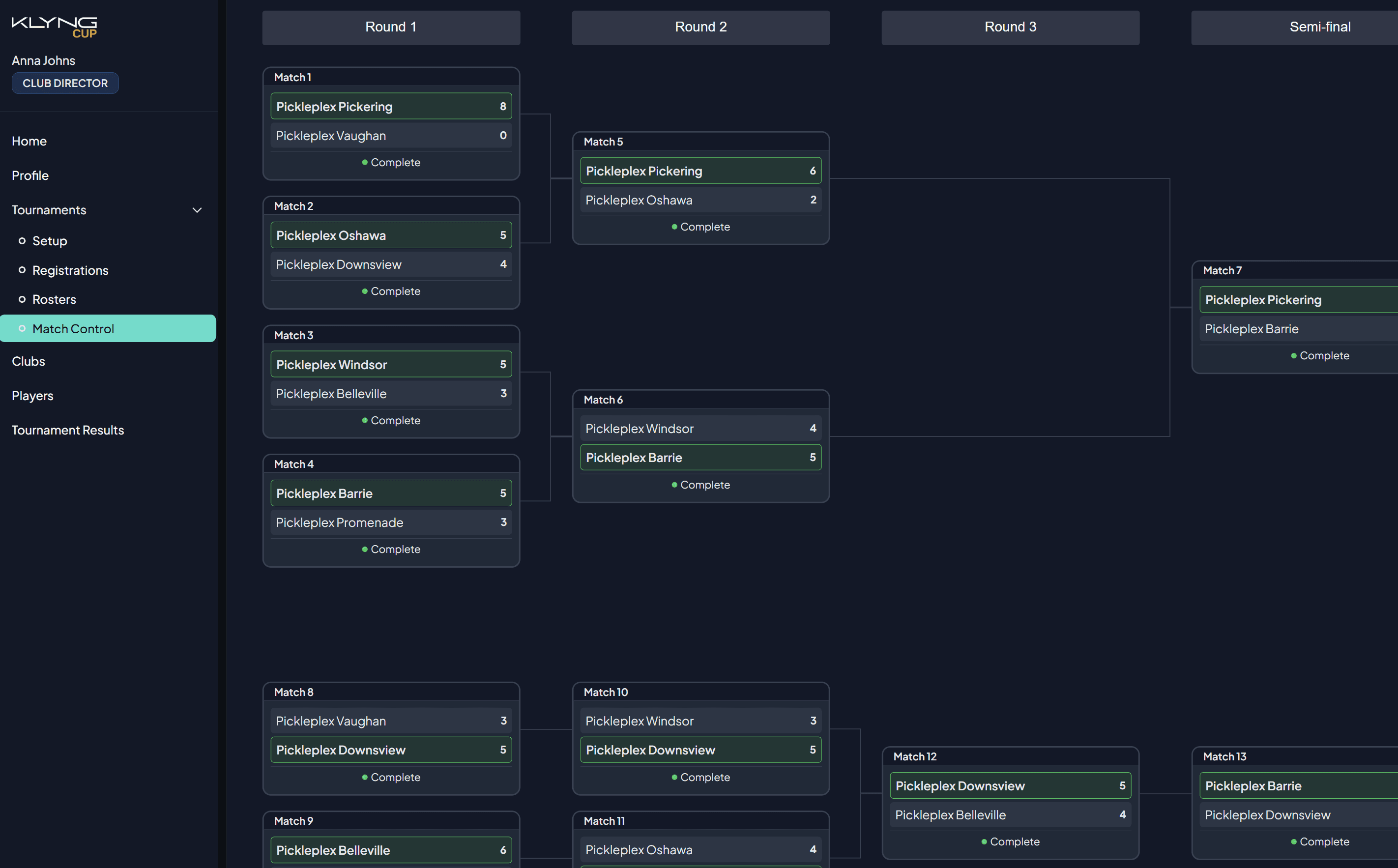Viewport: 1398px width, 868px height.
Task: Select the Rosters radio indicator
Action: (22, 299)
